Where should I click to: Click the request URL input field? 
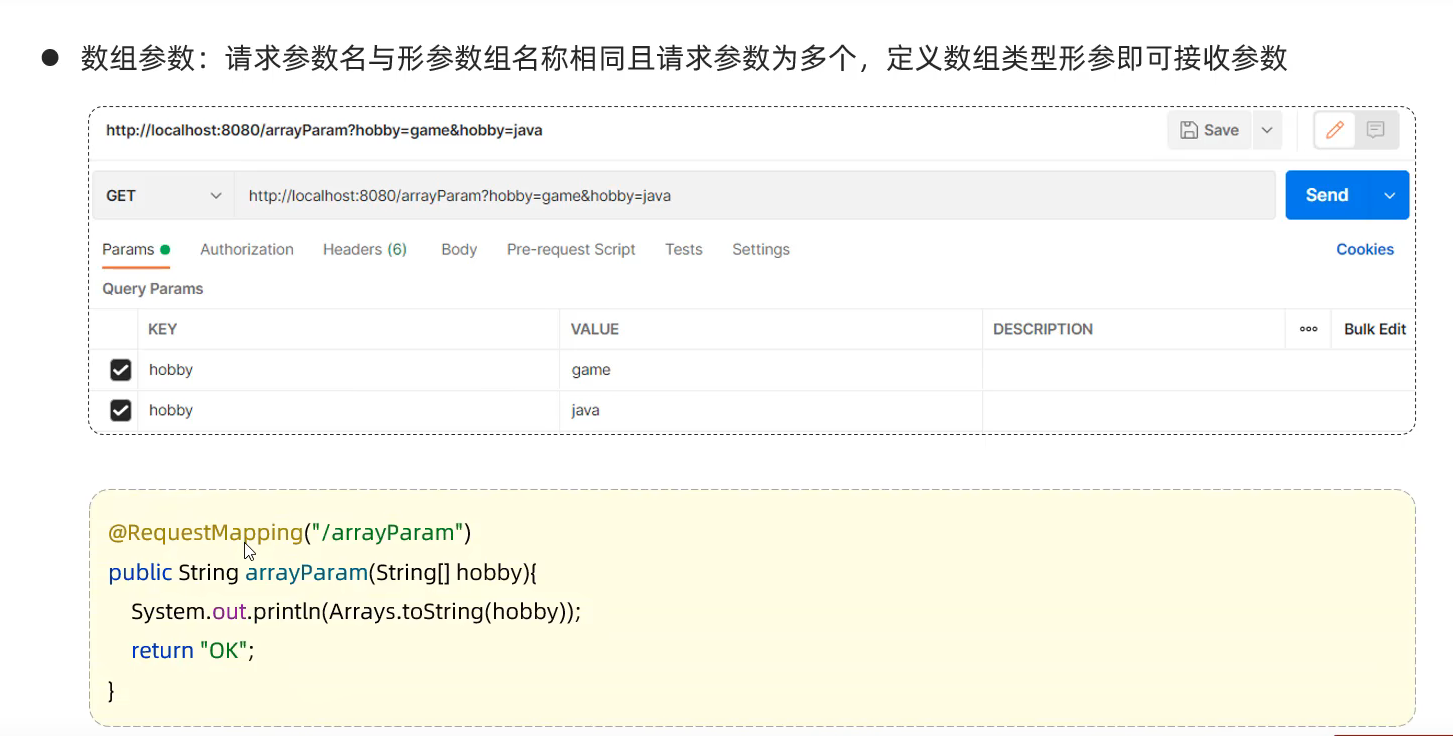[755, 196]
